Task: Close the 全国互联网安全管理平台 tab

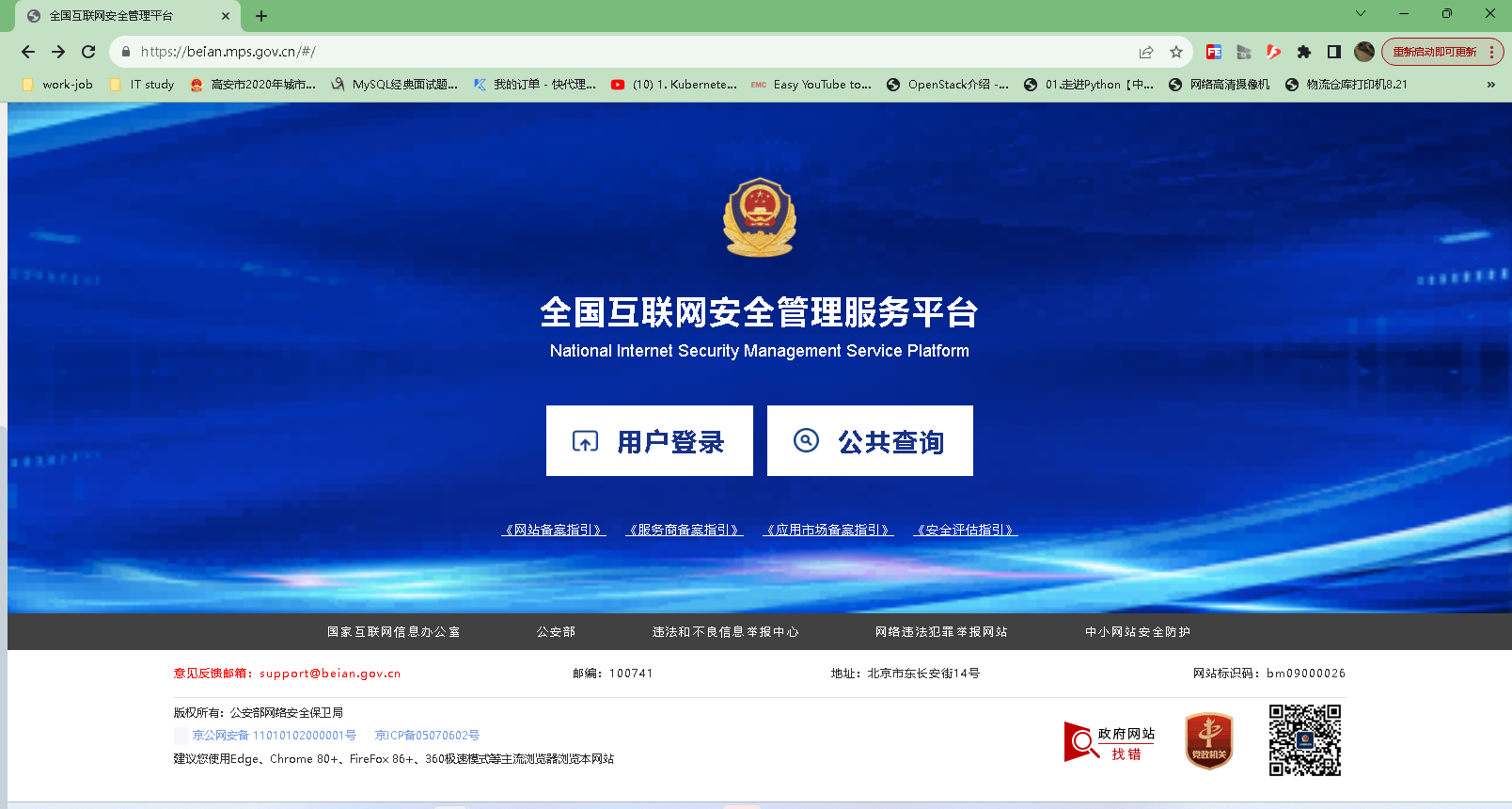Action: tap(226, 16)
